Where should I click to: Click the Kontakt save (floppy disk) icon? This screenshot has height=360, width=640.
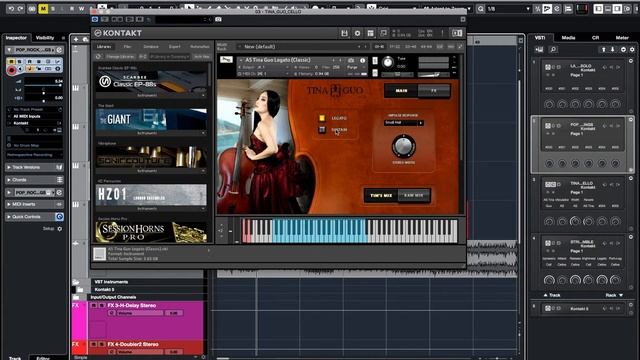344,33
